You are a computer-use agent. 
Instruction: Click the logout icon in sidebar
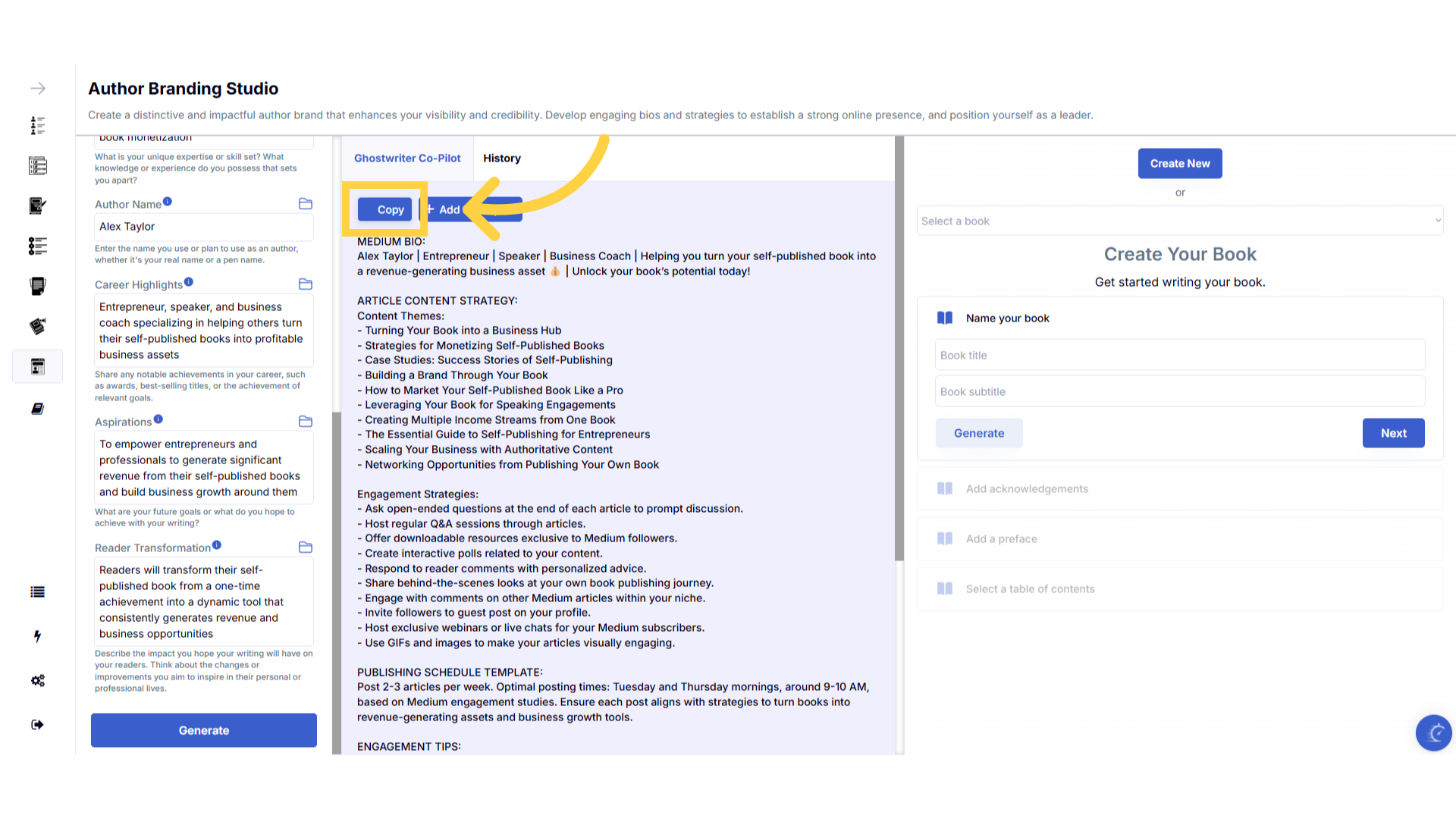click(x=37, y=724)
